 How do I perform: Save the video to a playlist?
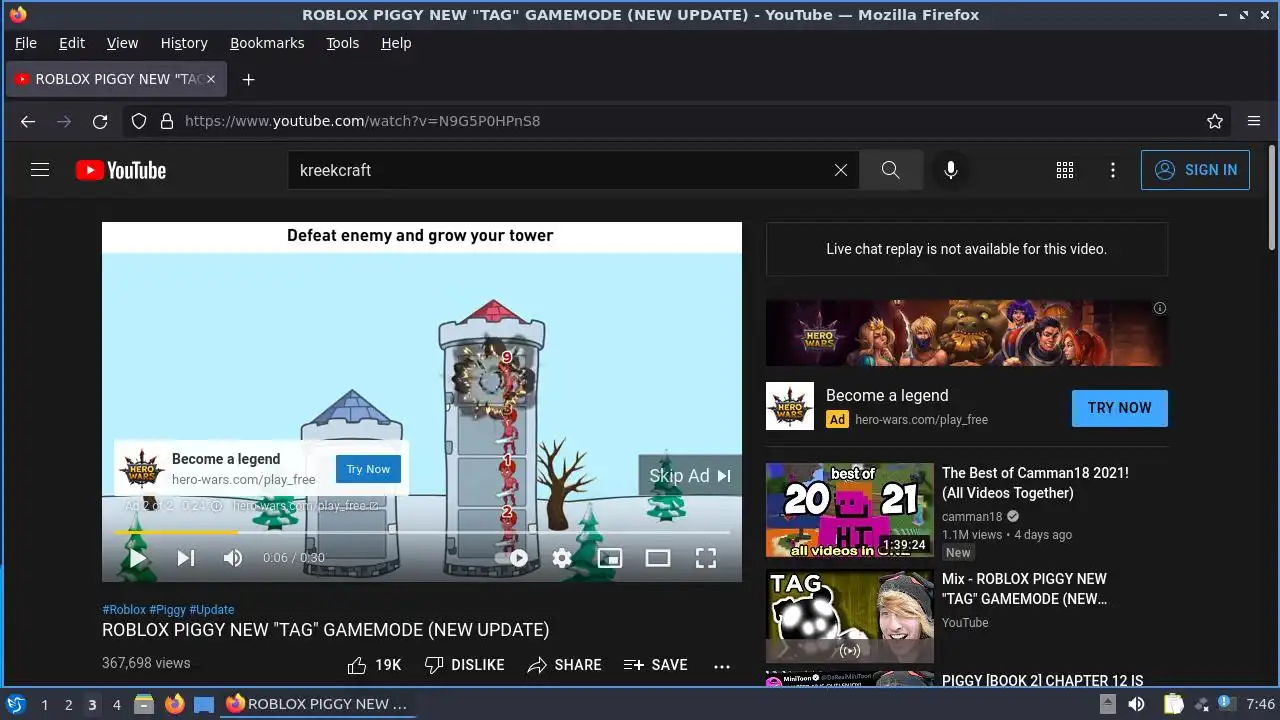(655, 665)
